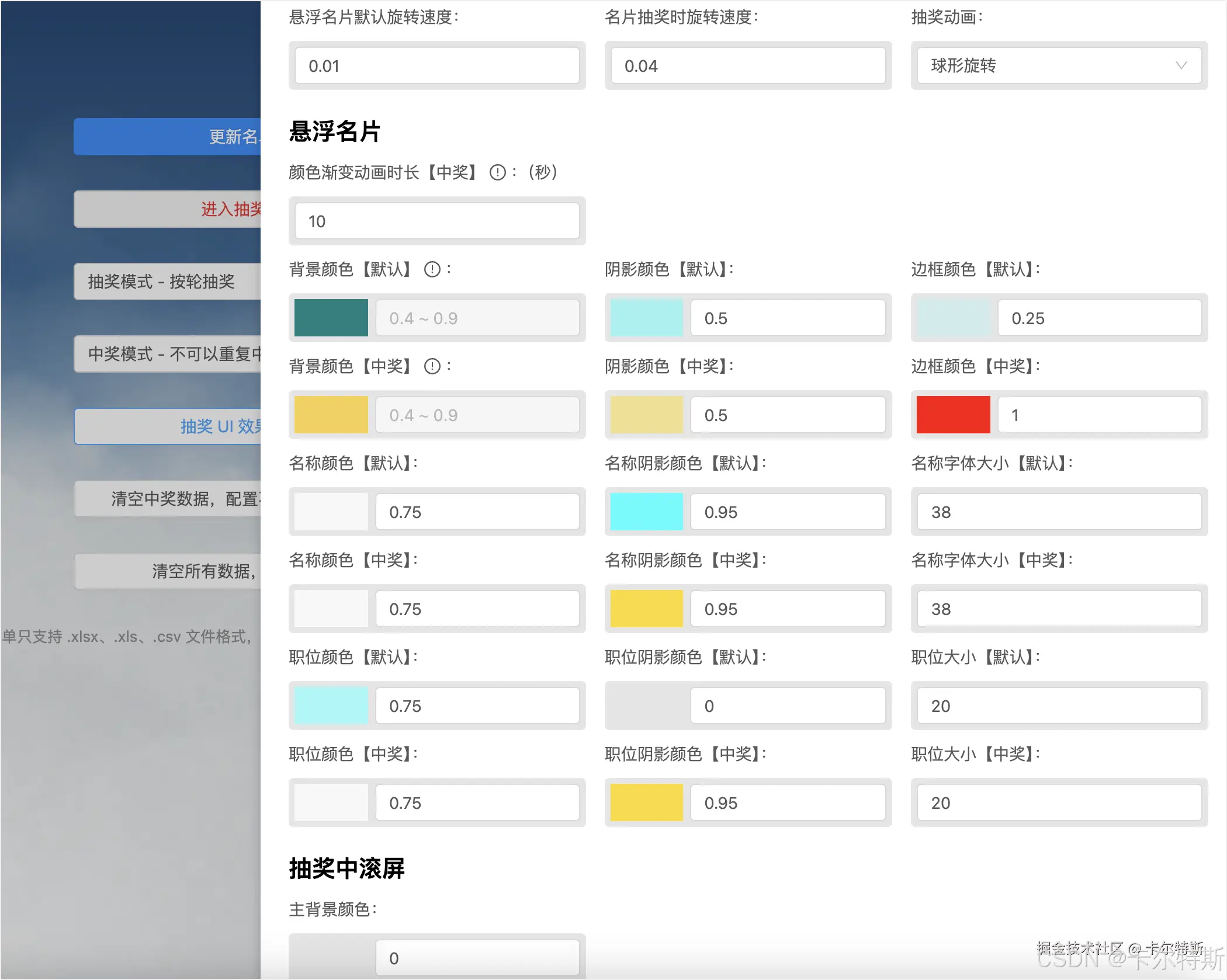Click info icon beside 颜色渐变动画时长【中奖】
1227x980 pixels.
[497, 172]
